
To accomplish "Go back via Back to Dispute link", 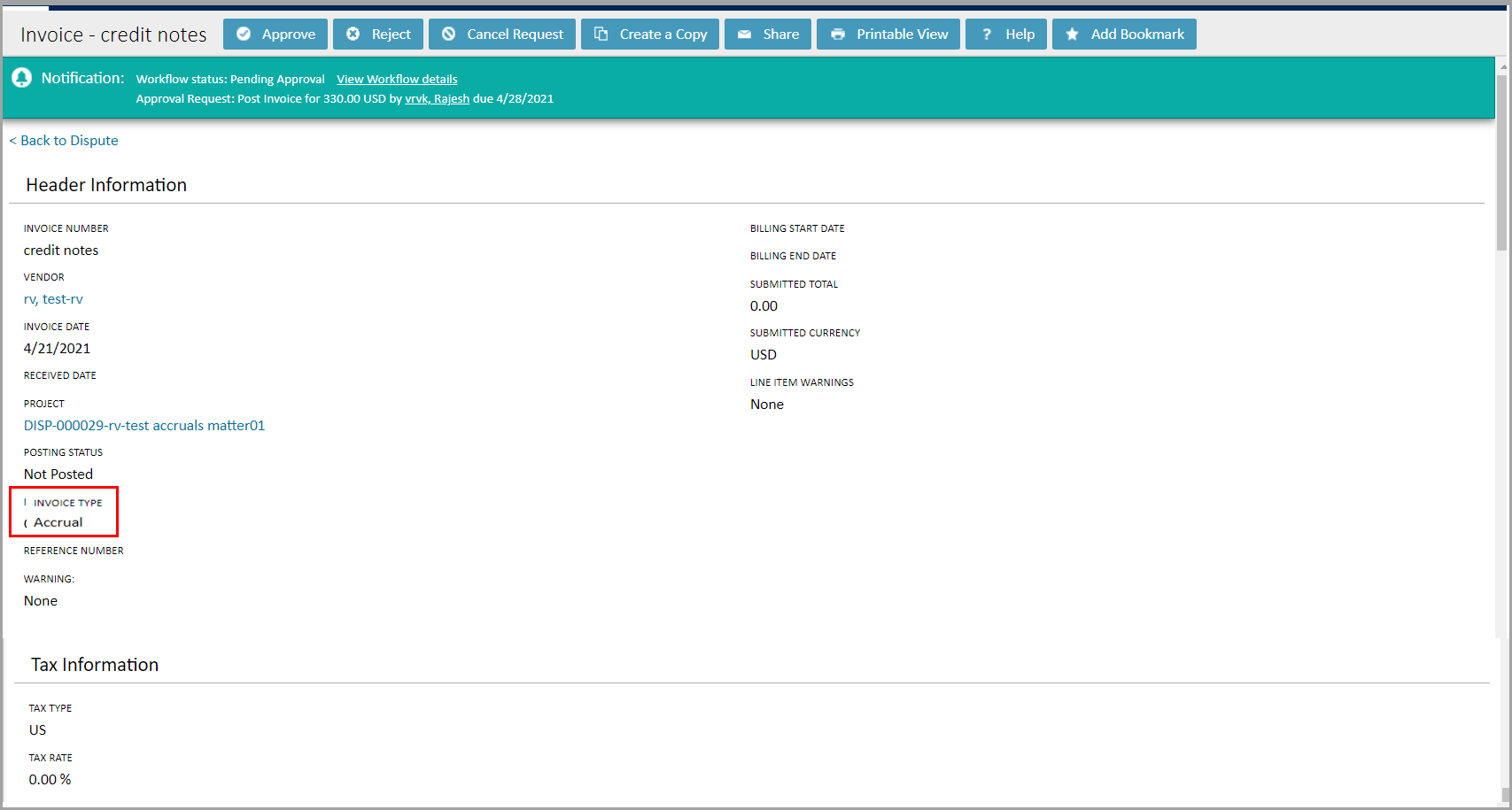I will pyautogui.click(x=64, y=141).
